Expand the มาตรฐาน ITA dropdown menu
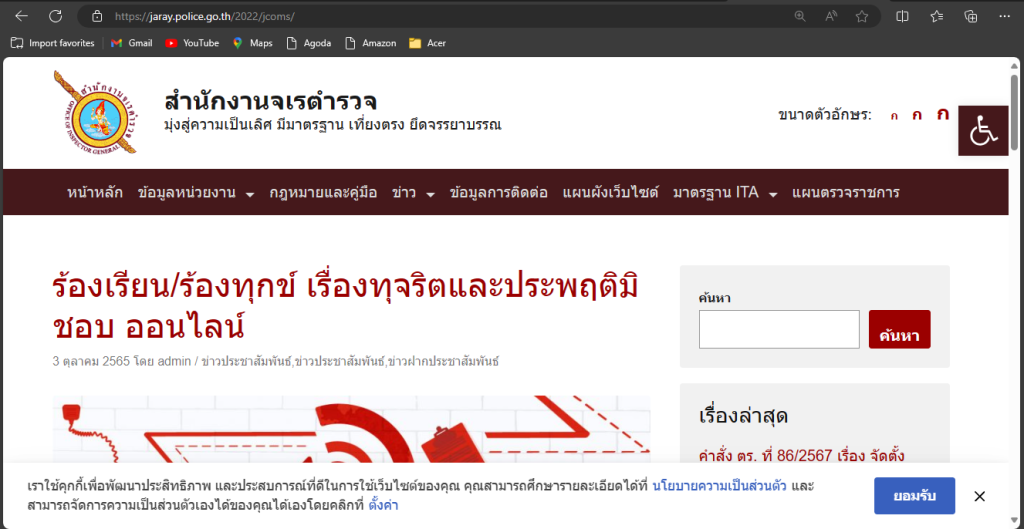The width and height of the screenshot is (1024, 529). tap(725, 193)
